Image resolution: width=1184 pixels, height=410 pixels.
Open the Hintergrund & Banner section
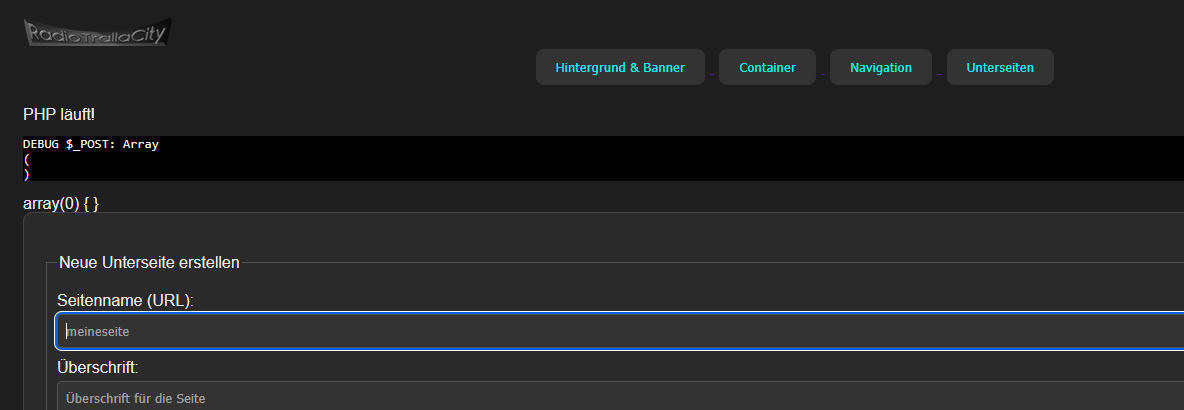pyautogui.click(x=620, y=68)
